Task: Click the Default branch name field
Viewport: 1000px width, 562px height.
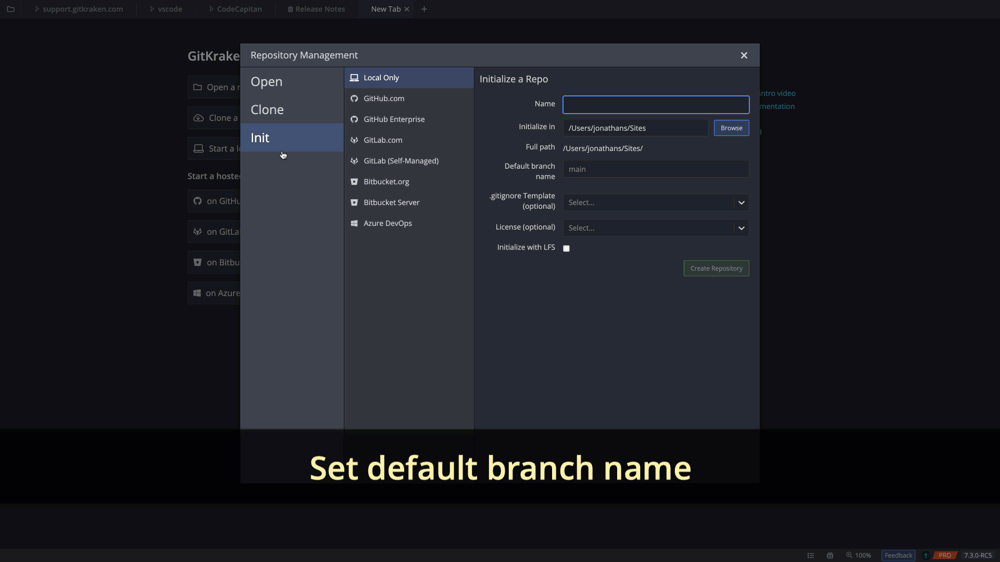Action: pyautogui.click(x=656, y=169)
